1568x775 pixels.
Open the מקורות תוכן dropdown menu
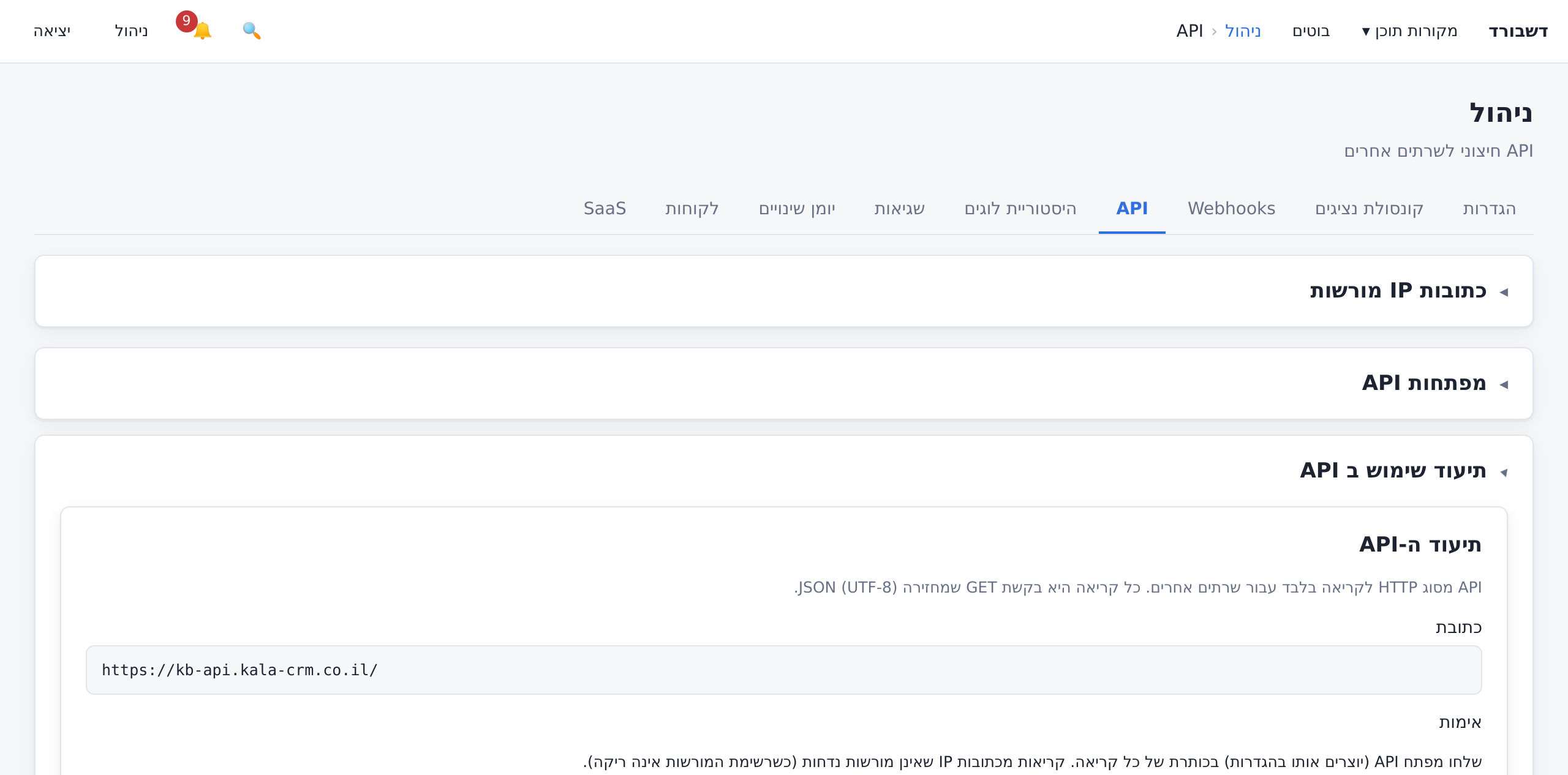[x=1409, y=31]
